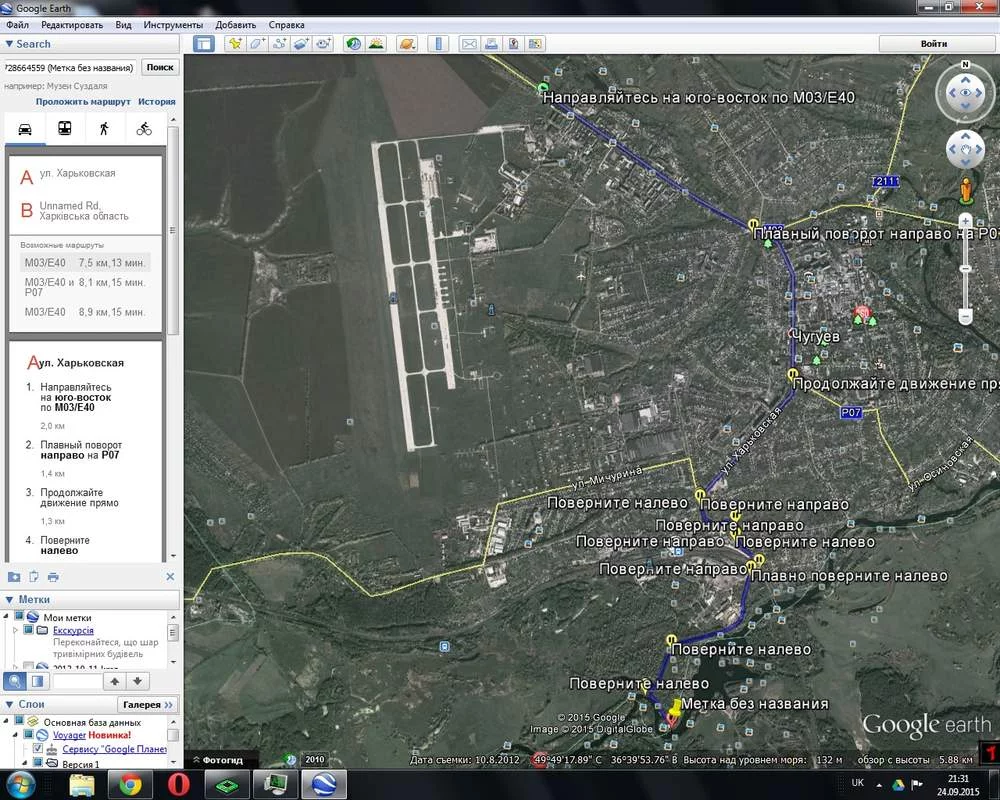Click the search input field
This screenshot has width=1000, height=800.
68,67
